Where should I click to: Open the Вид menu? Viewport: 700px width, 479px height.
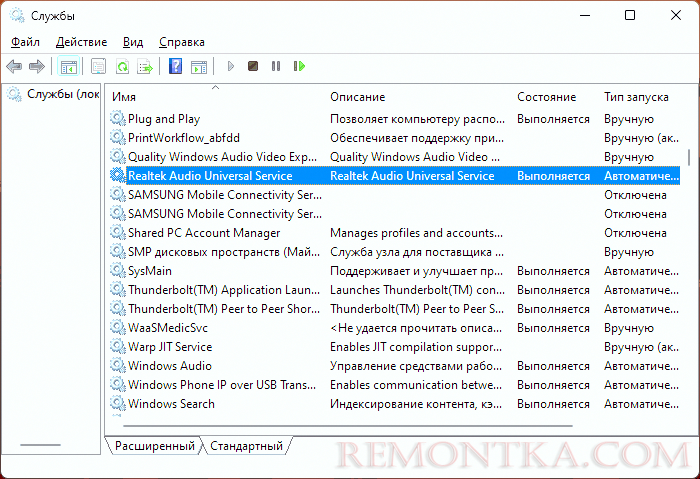coord(133,42)
